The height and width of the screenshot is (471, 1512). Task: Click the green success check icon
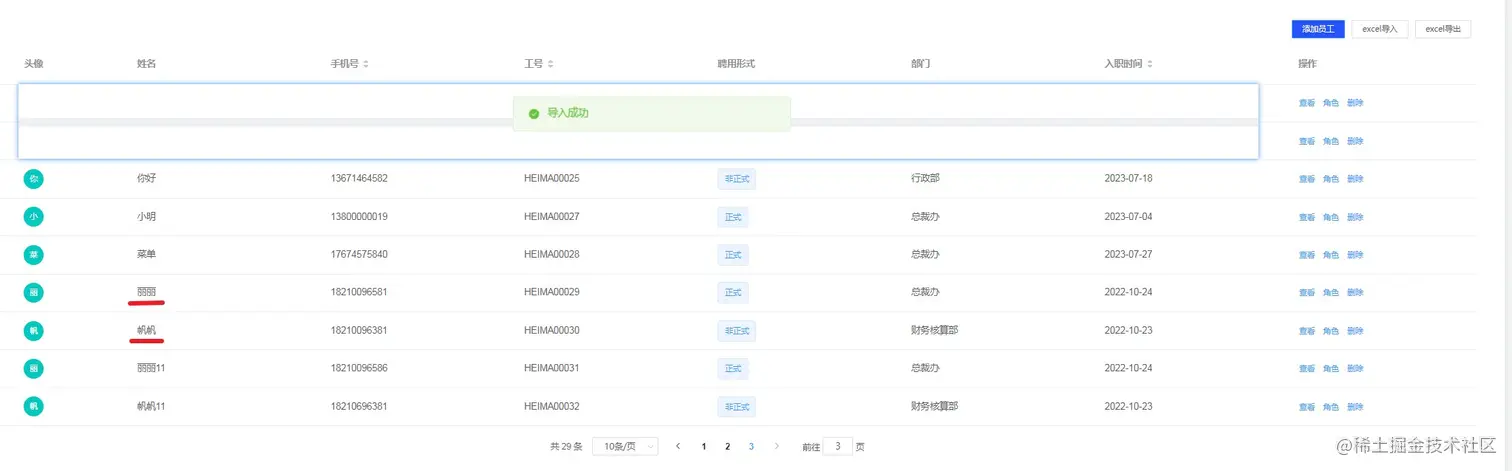click(x=534, y=114)
